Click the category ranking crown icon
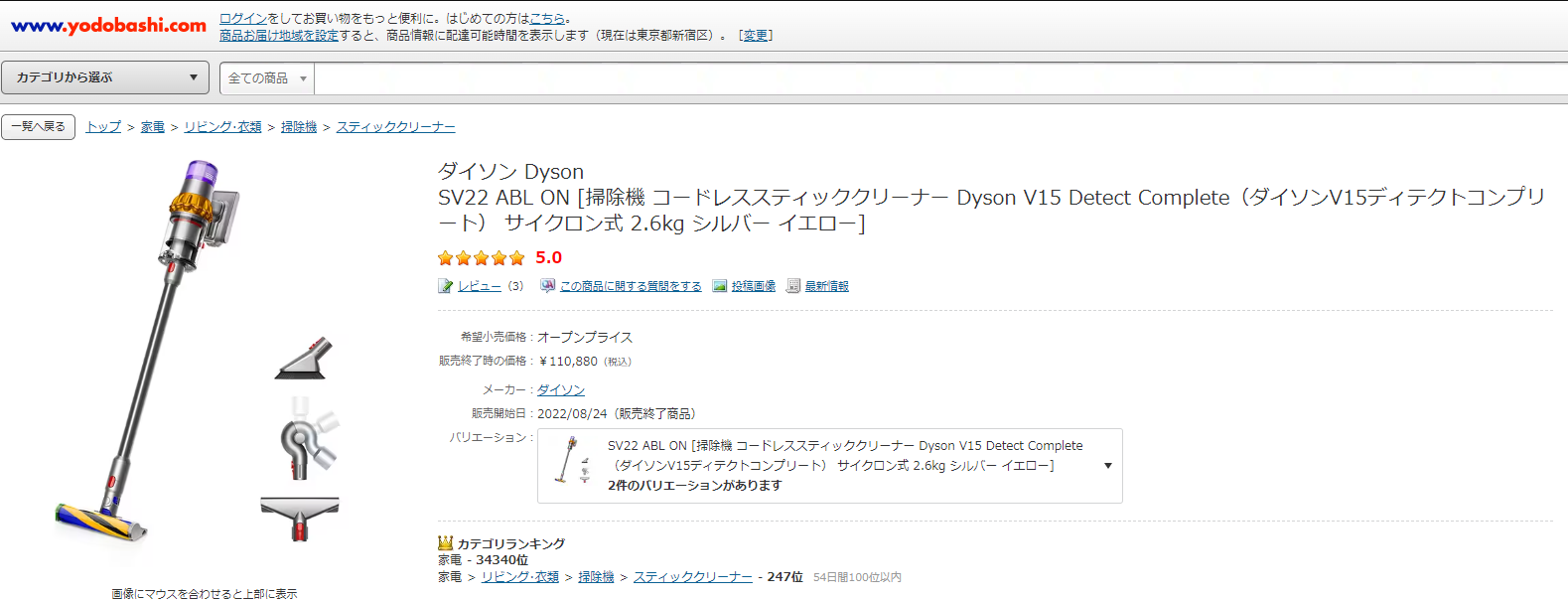This screenshot has height=600, width=1568. [446, 543]
